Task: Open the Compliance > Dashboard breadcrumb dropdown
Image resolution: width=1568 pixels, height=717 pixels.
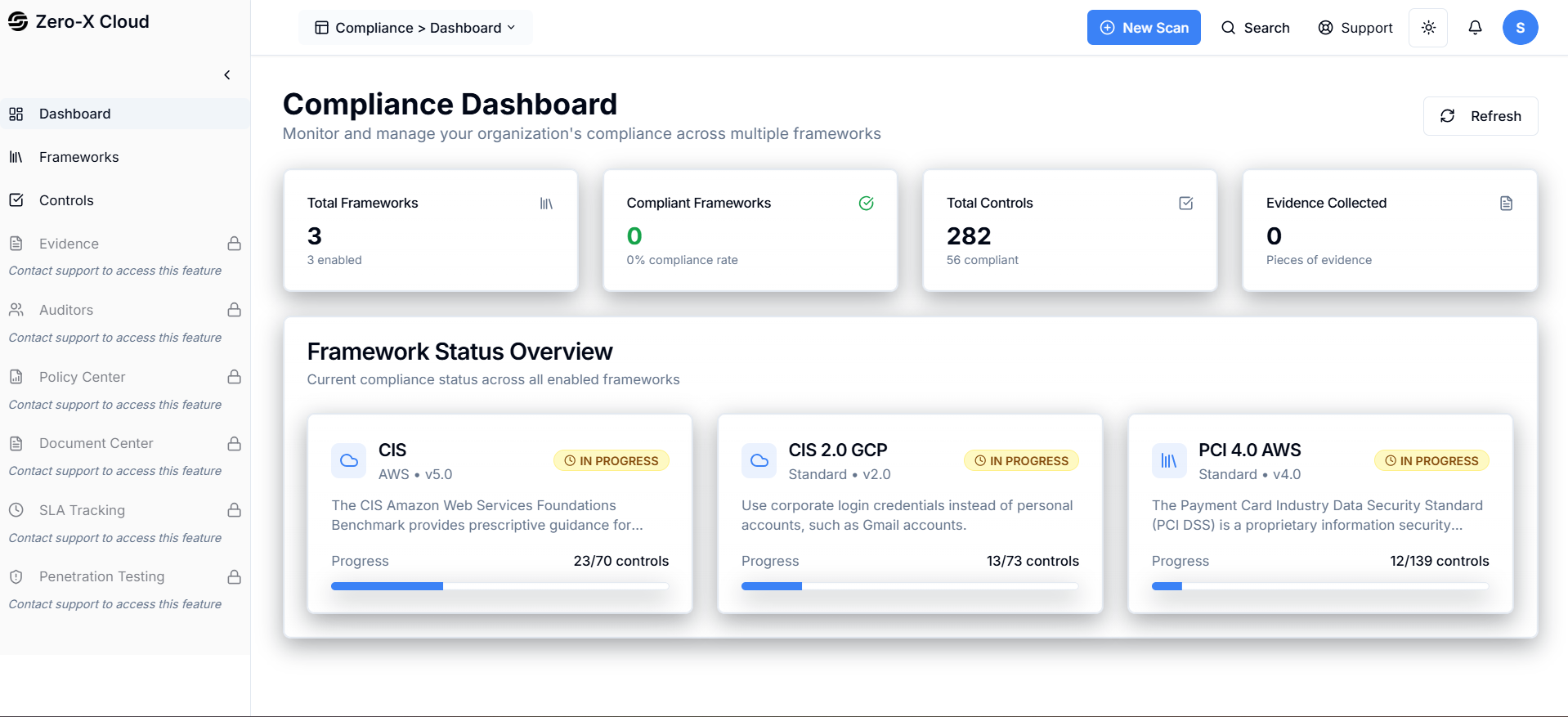Action: tap(415, 28)
